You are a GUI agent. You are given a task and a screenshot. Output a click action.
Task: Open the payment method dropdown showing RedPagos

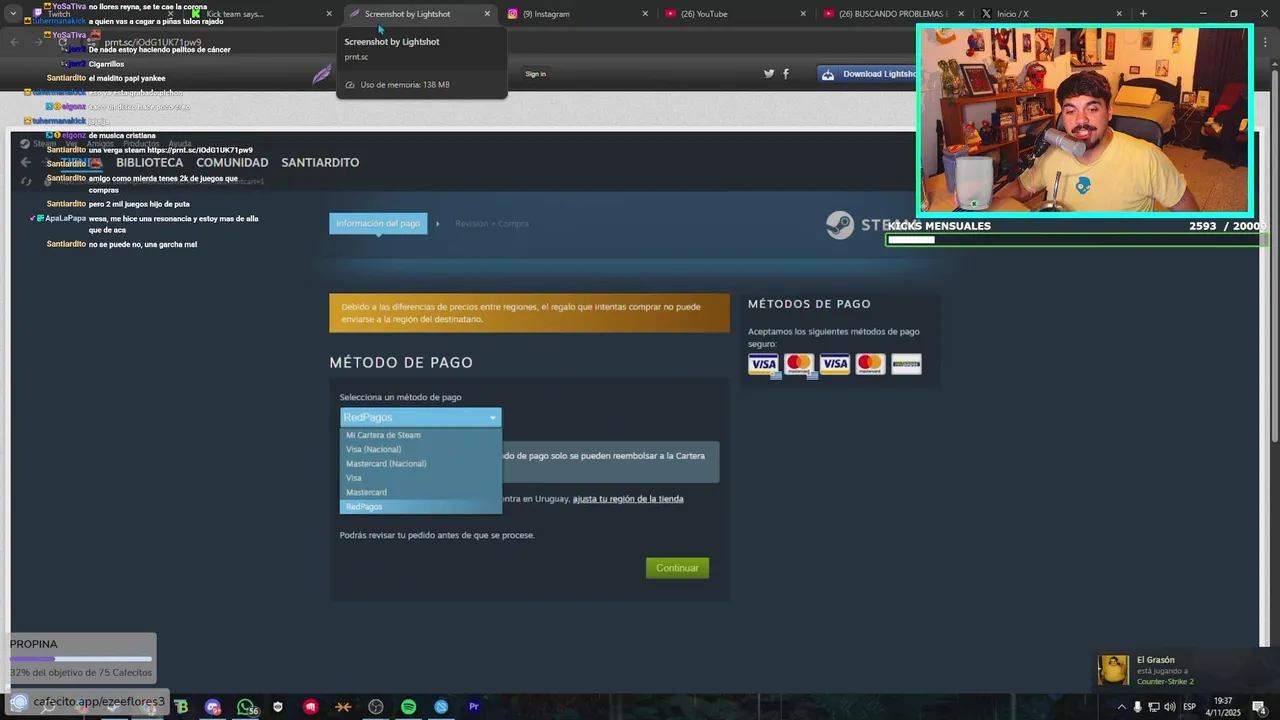point(420,417)
